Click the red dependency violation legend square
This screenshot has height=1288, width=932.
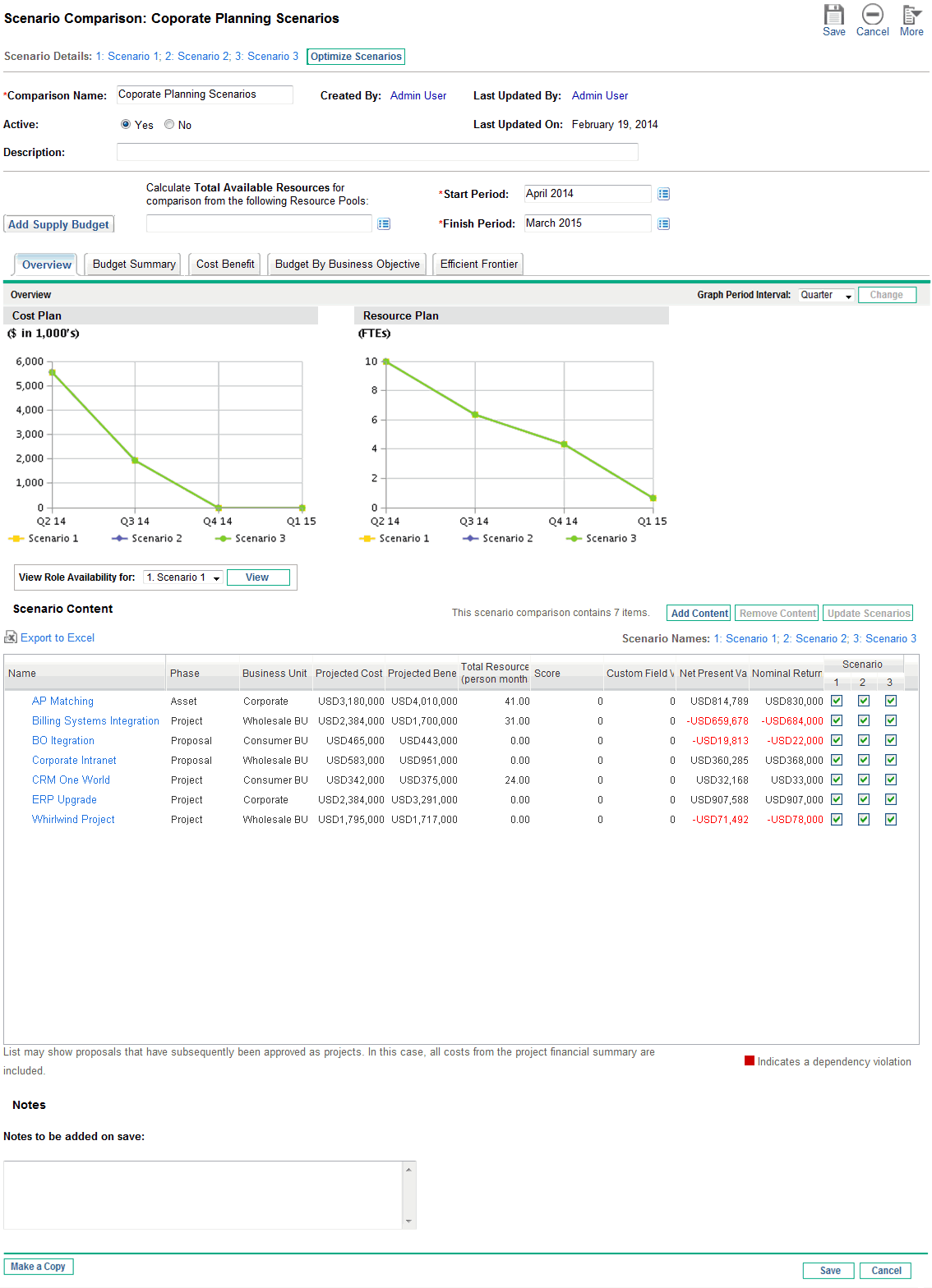pos(749,1060)
